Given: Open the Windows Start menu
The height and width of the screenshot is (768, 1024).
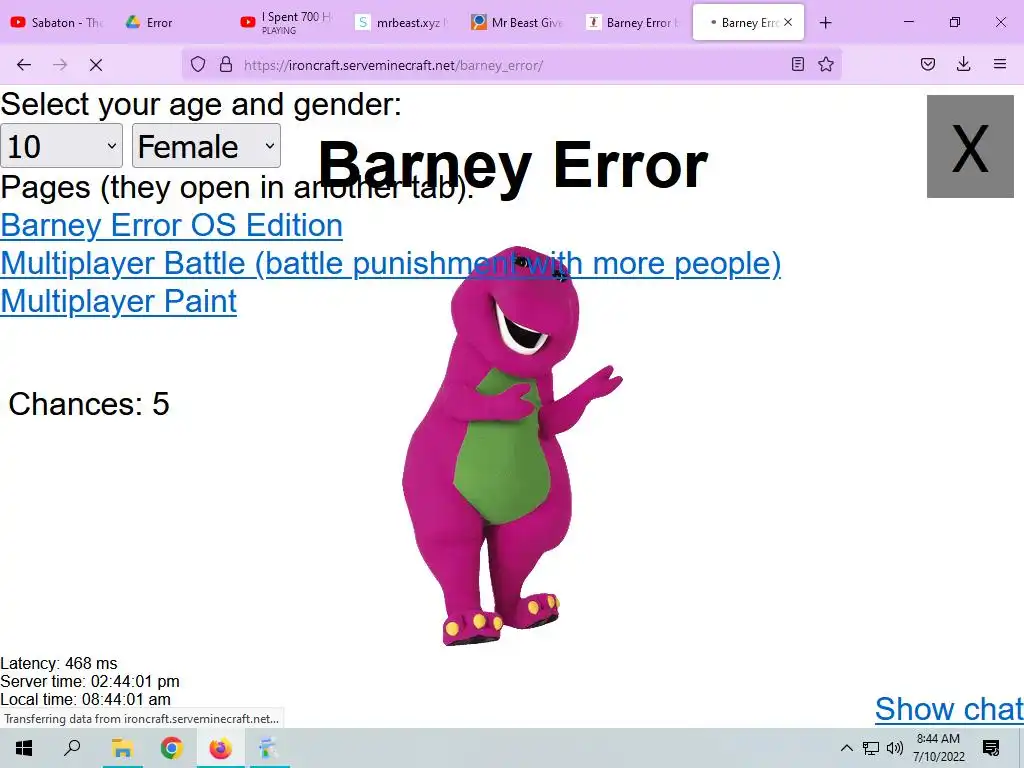Looking at the screenshot, I should pyautogui.click(x=24, y=748).
